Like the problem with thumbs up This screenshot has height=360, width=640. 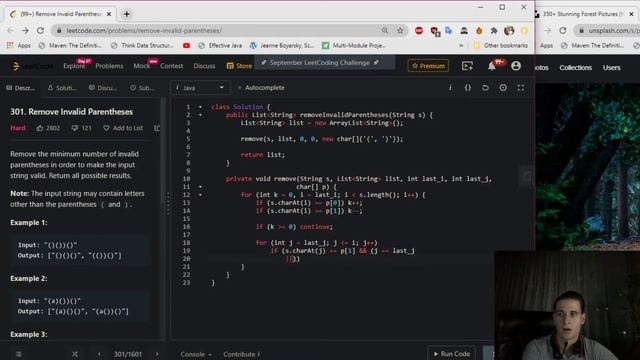40,128
